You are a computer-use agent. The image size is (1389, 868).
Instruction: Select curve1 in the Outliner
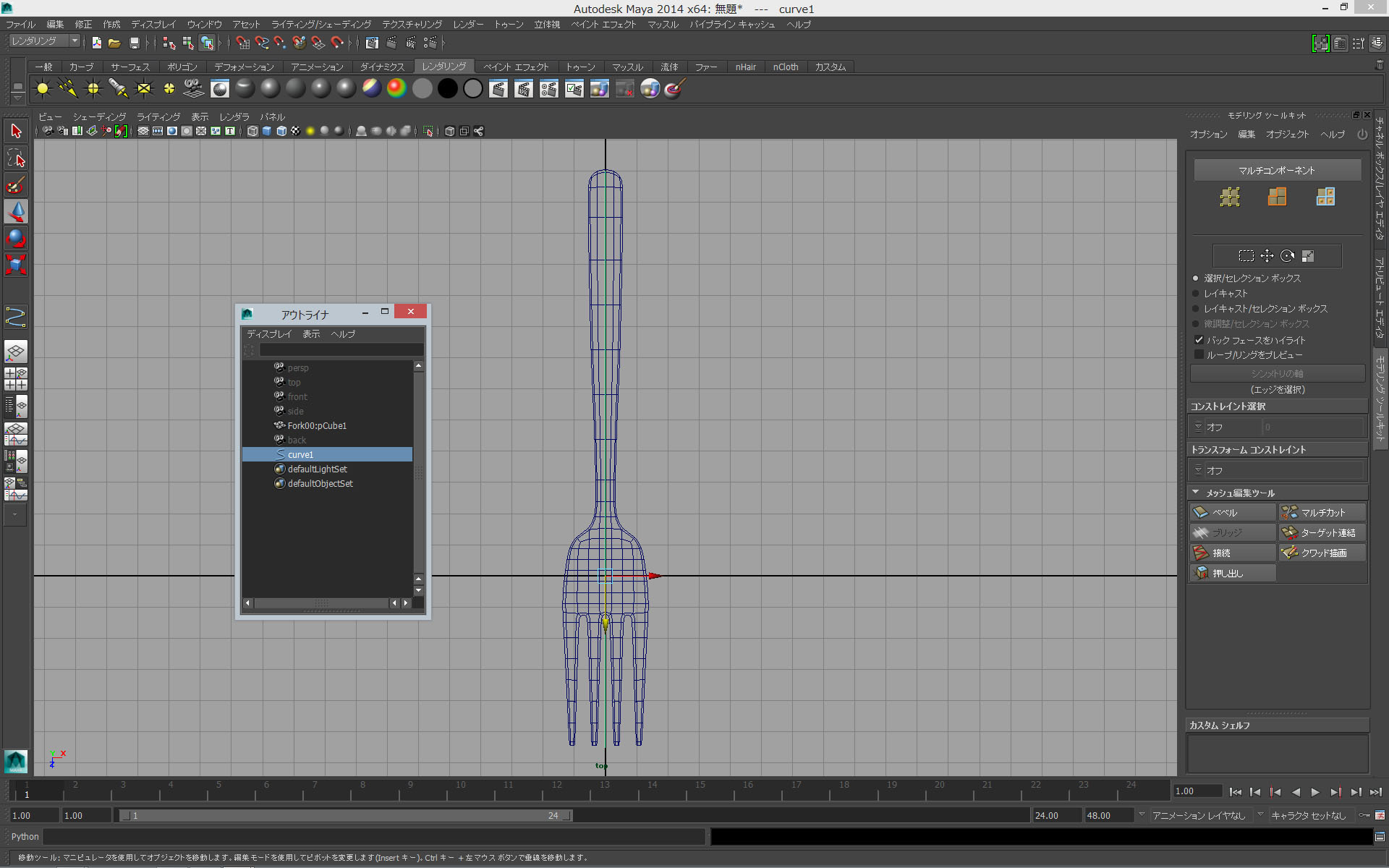[x=300, y=454]
